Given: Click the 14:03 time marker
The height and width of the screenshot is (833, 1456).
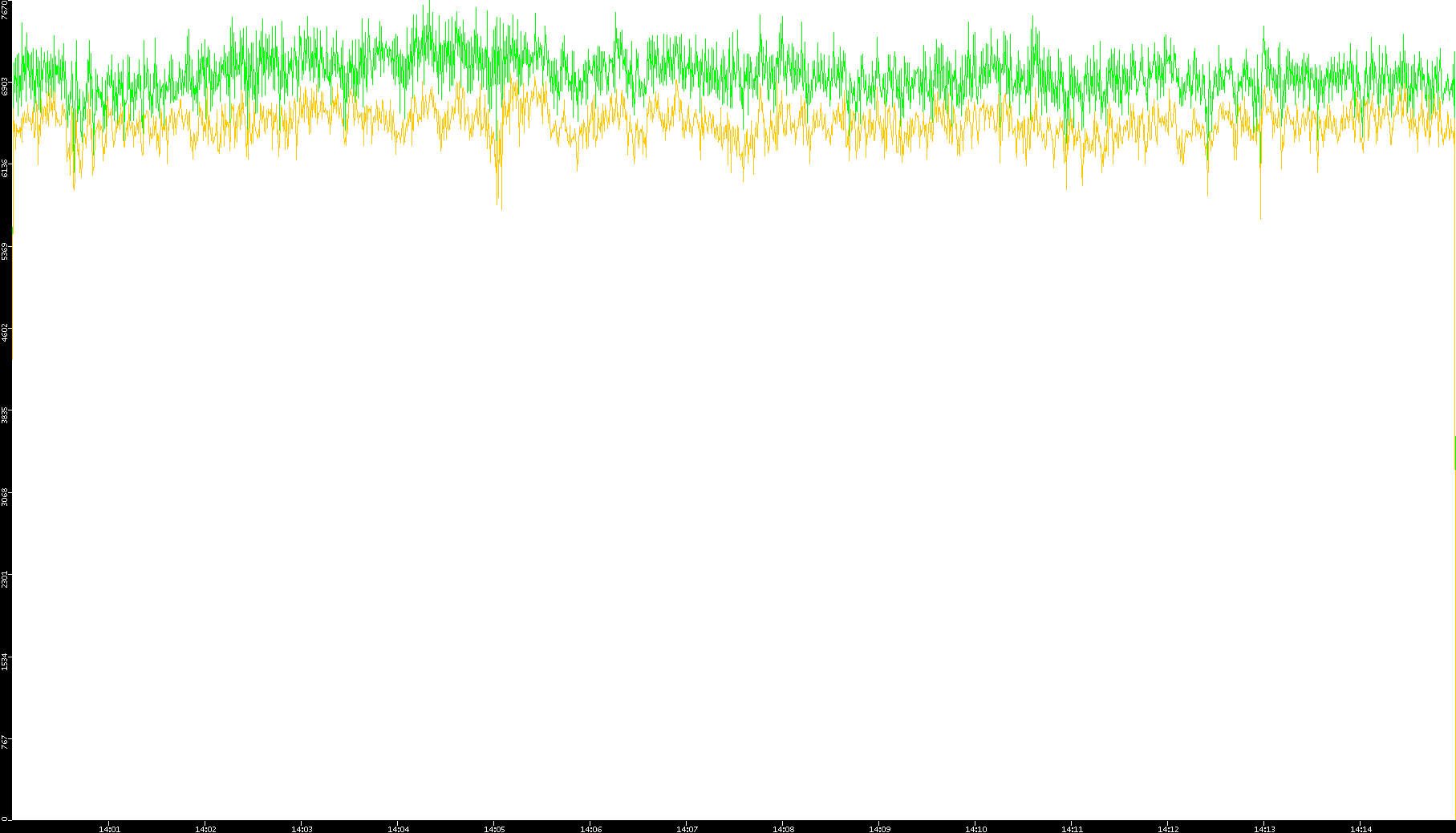Looking at the screenshot, I should (302, 829).
